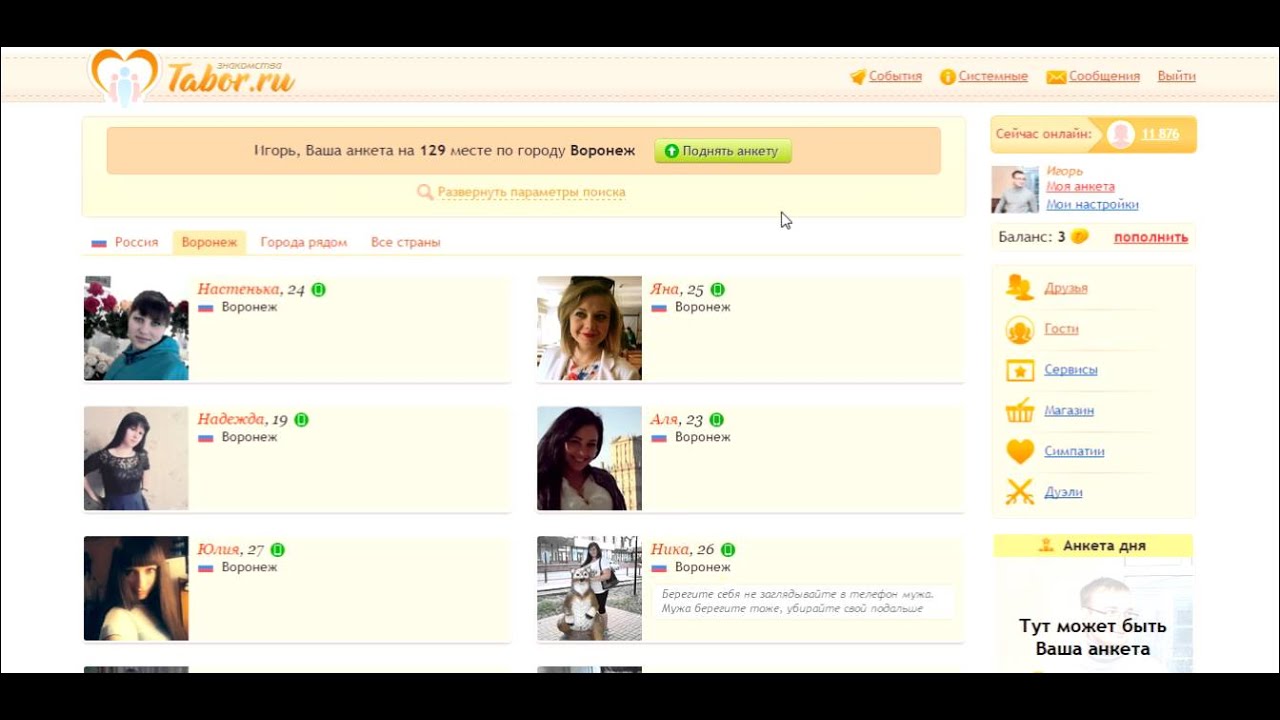Open the Друзья friends icon
1280x720 pixels.
[x=1020, y=288]
